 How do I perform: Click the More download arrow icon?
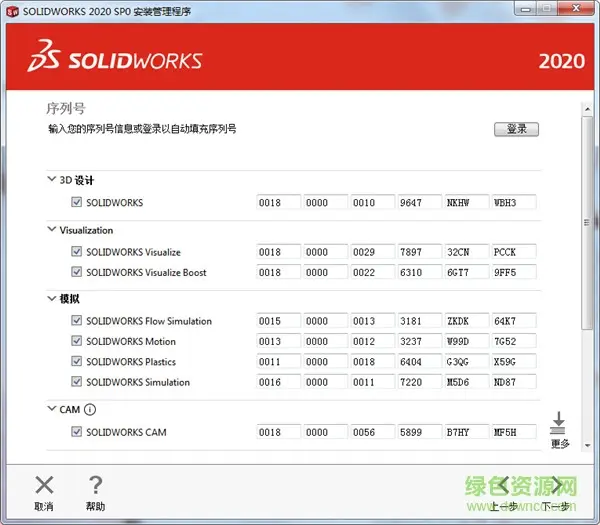coord(558,423)
